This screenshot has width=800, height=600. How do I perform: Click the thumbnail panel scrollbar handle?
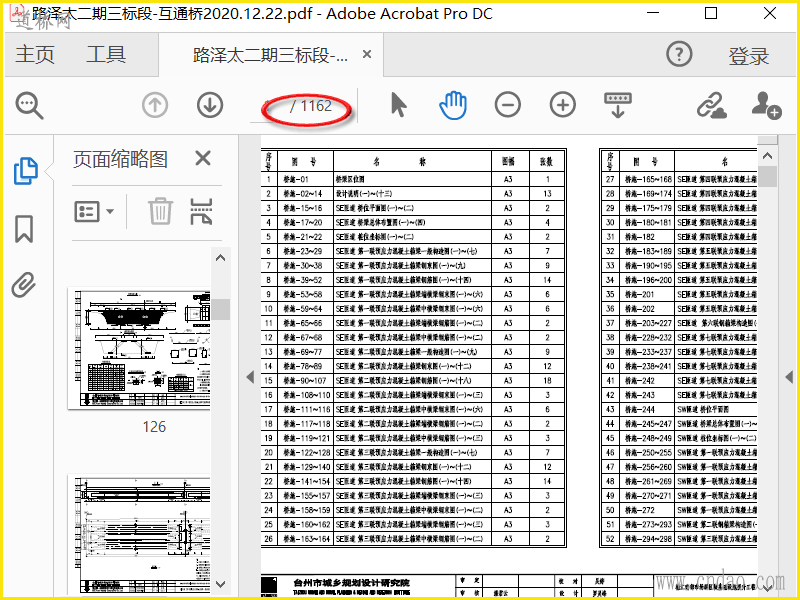tap(221, 309)
